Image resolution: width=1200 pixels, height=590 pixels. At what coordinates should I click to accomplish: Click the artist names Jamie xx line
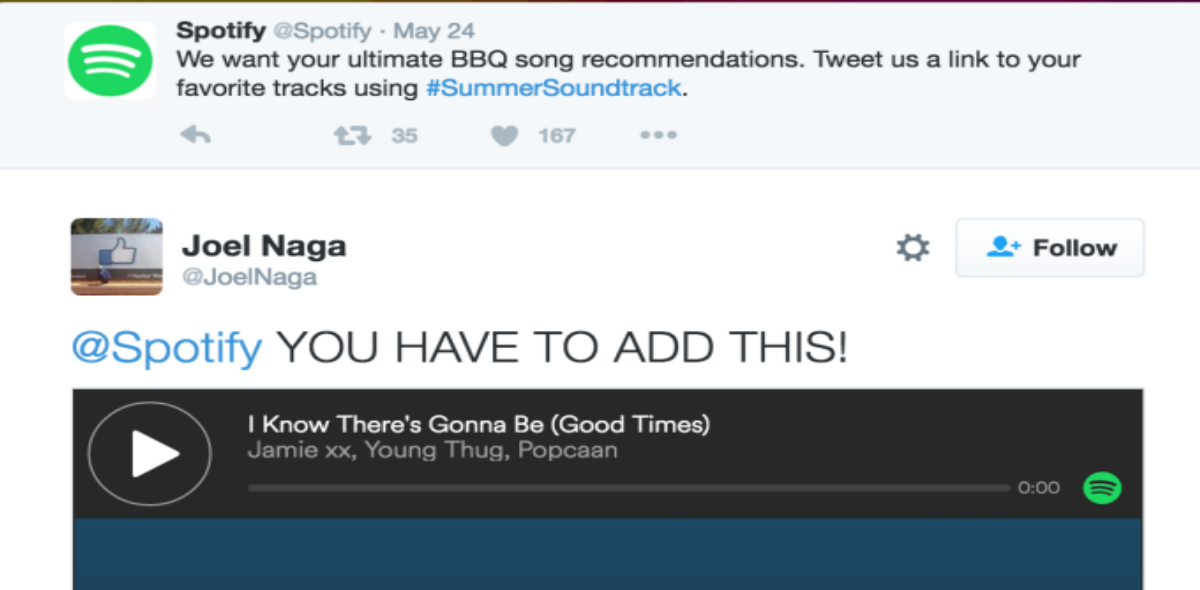click(x=432, y=450)
